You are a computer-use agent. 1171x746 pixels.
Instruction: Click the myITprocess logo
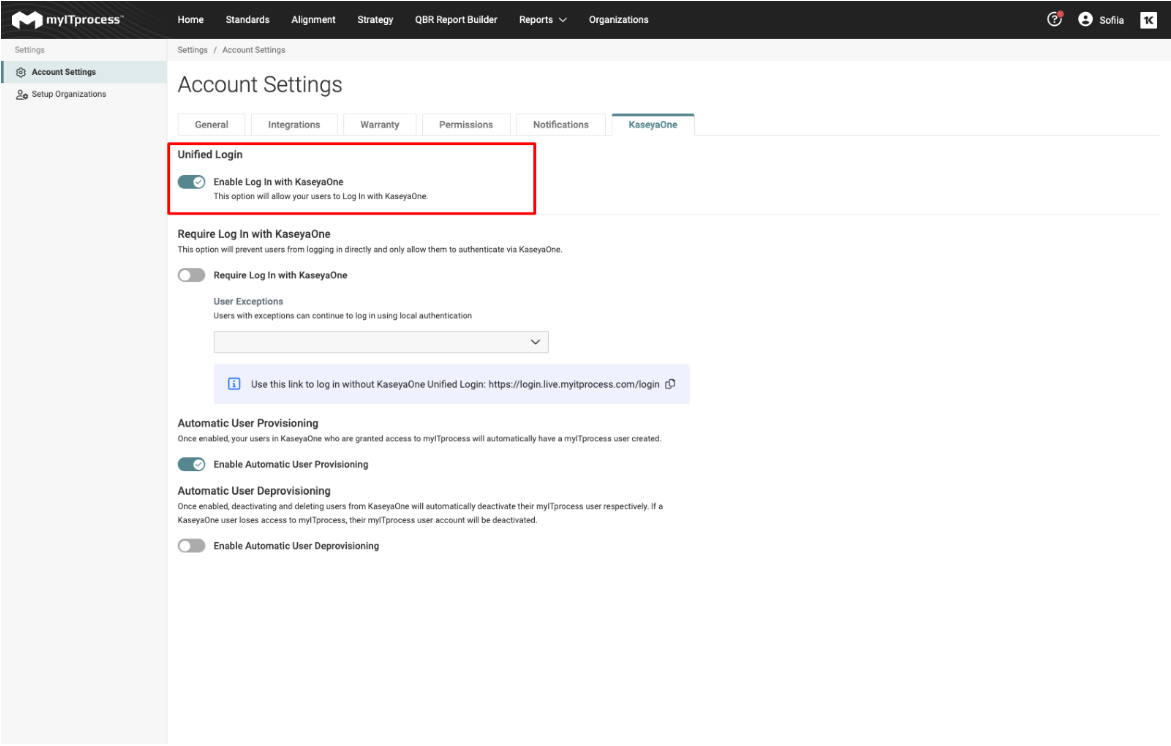(67, 19)
